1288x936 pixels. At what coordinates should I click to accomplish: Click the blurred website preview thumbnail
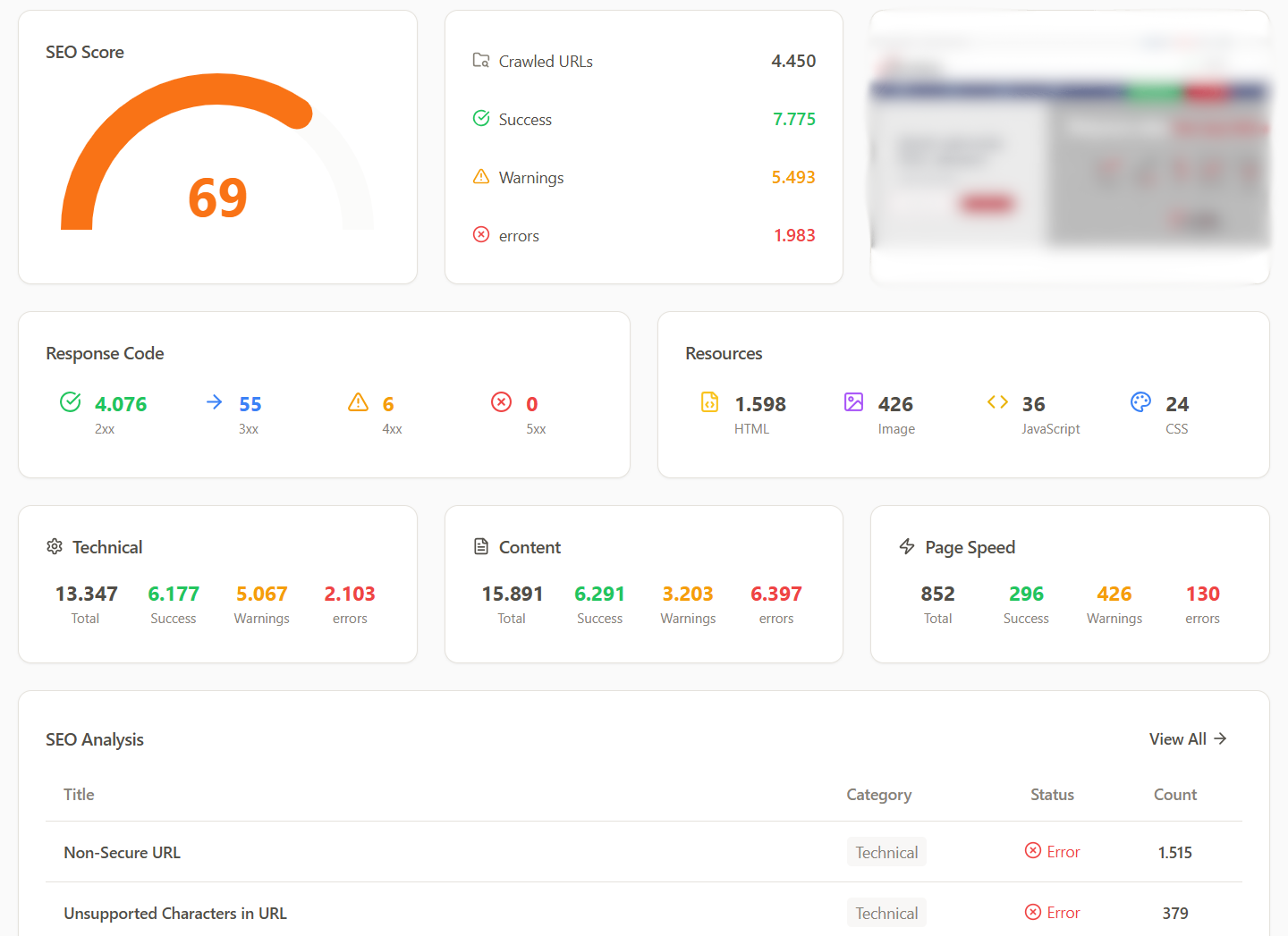click(x=1070, y=148)
